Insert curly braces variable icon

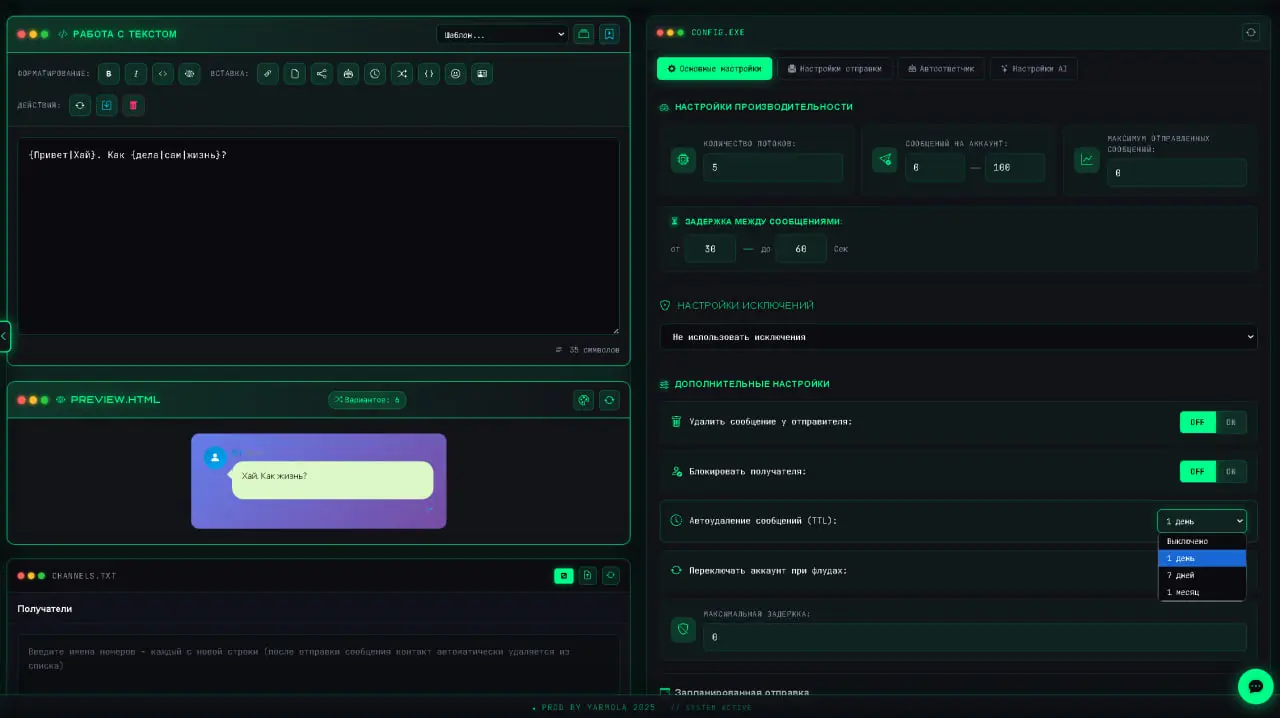[428, 73]
